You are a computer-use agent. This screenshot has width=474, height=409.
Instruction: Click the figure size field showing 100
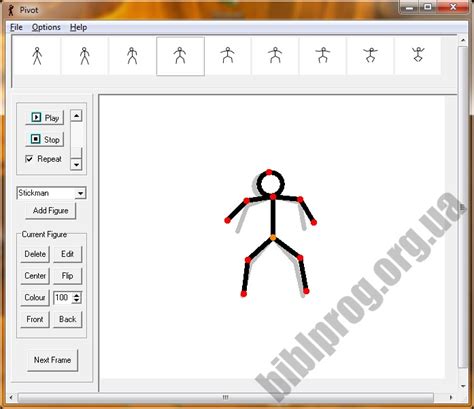(x=63, y=297)
